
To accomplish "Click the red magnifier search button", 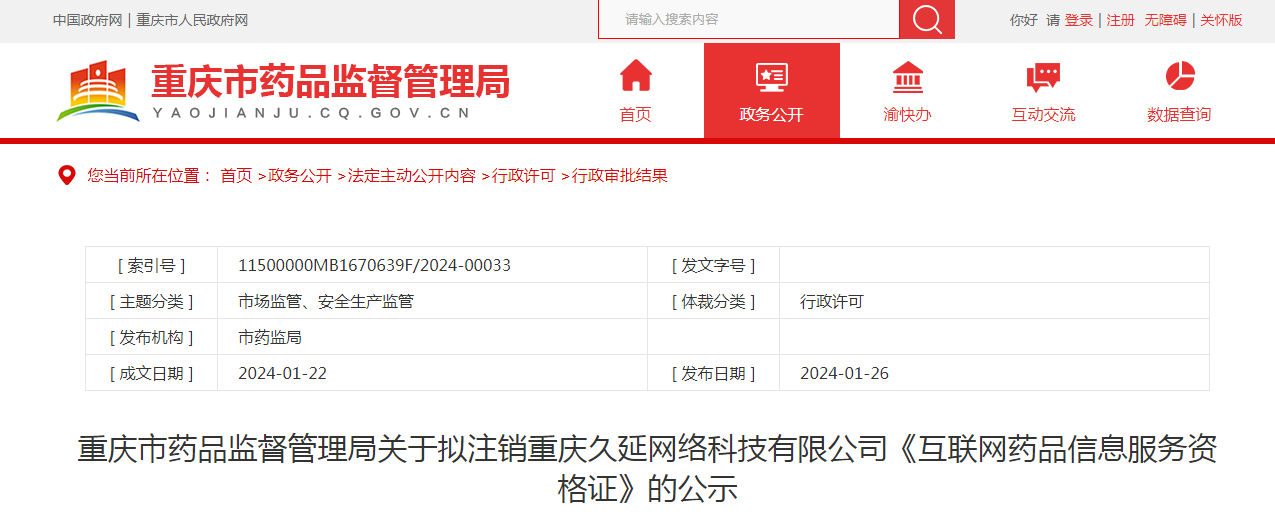I will [927, 19].
